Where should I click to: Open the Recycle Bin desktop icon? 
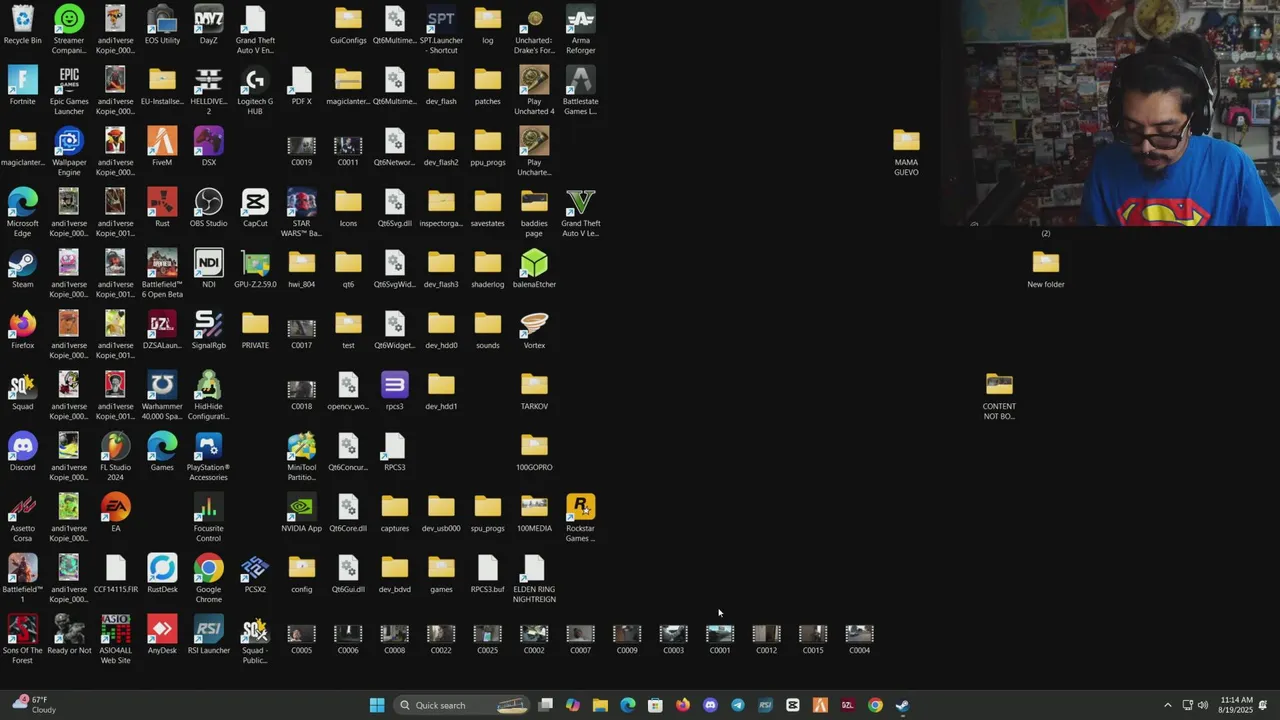tap(22, 26)
